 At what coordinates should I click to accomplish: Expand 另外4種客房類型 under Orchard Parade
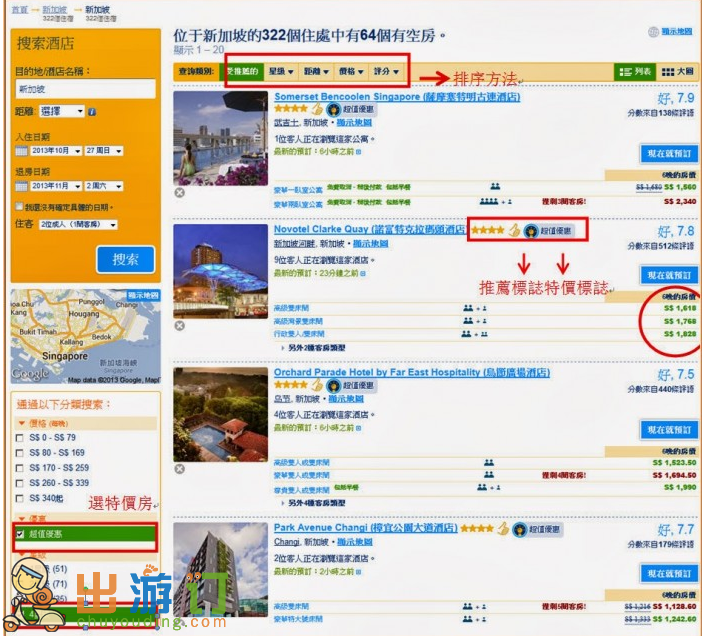pos(313,503)
